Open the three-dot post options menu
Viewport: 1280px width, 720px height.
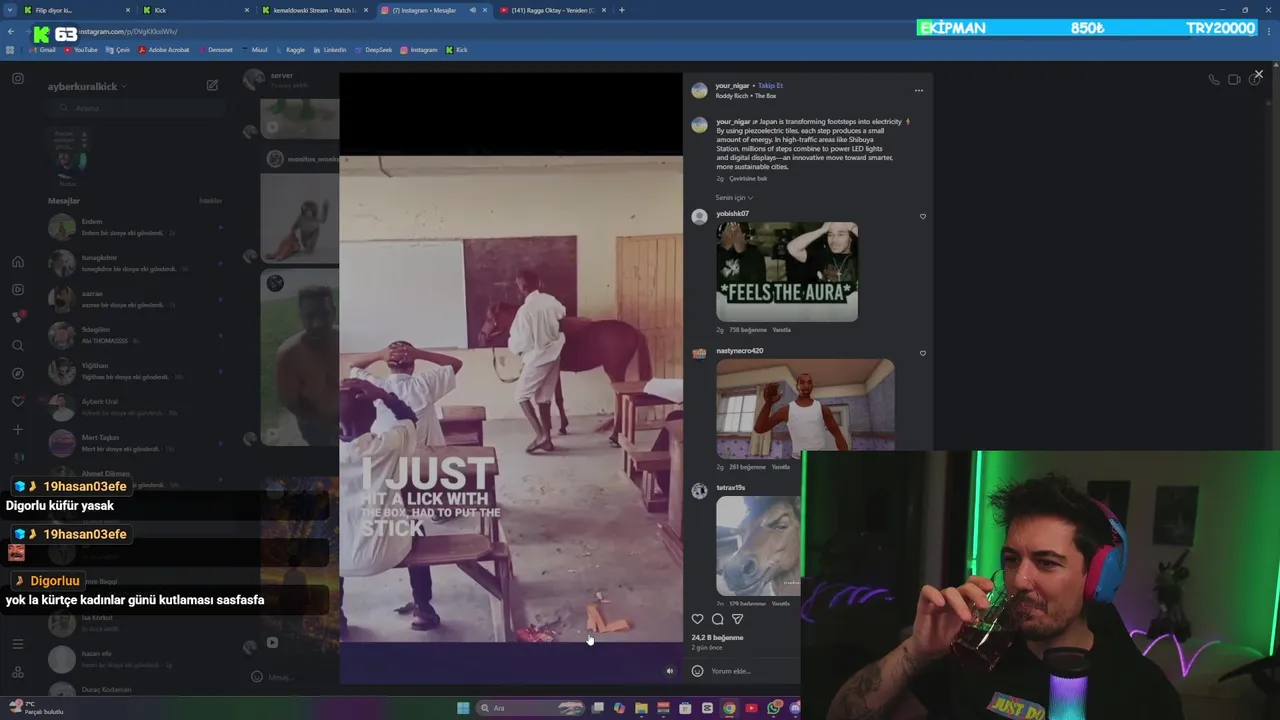click(918, 91)
